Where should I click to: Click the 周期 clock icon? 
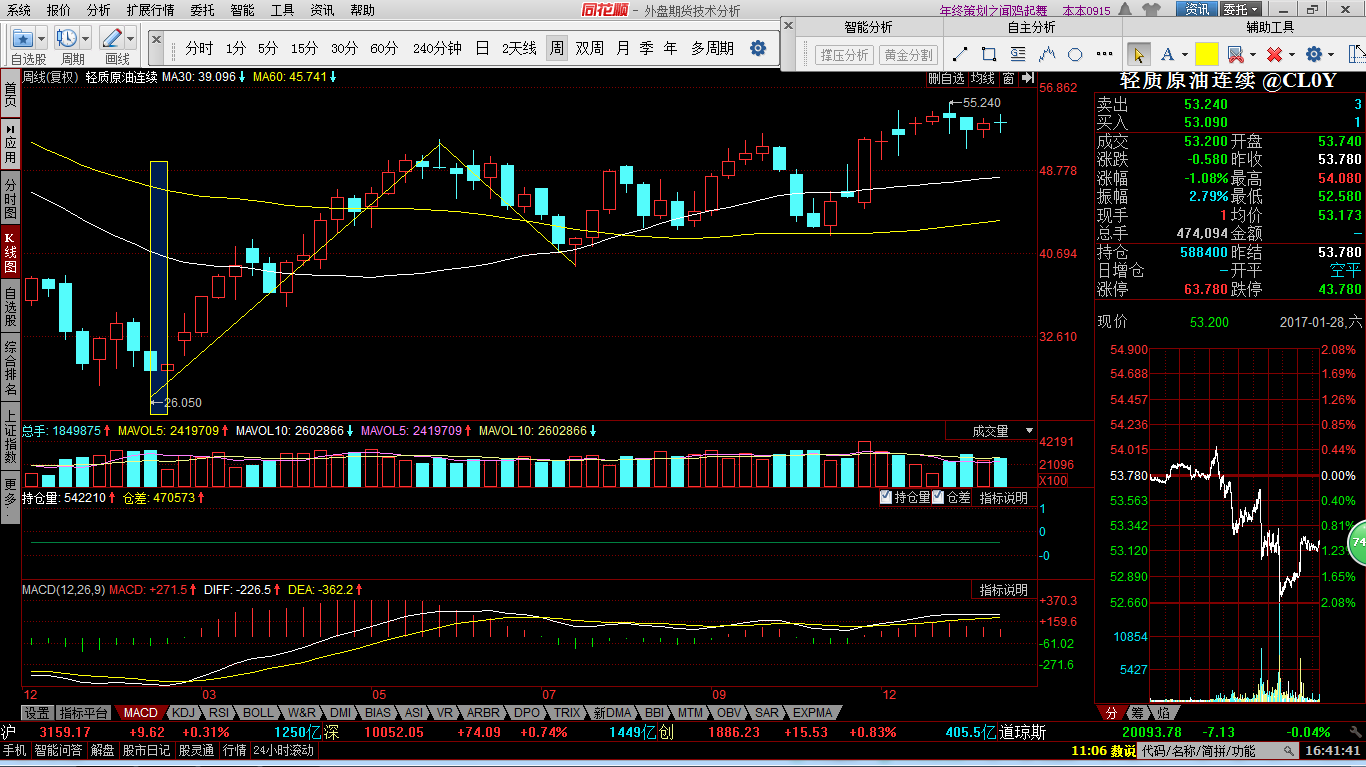click(67, 39)
